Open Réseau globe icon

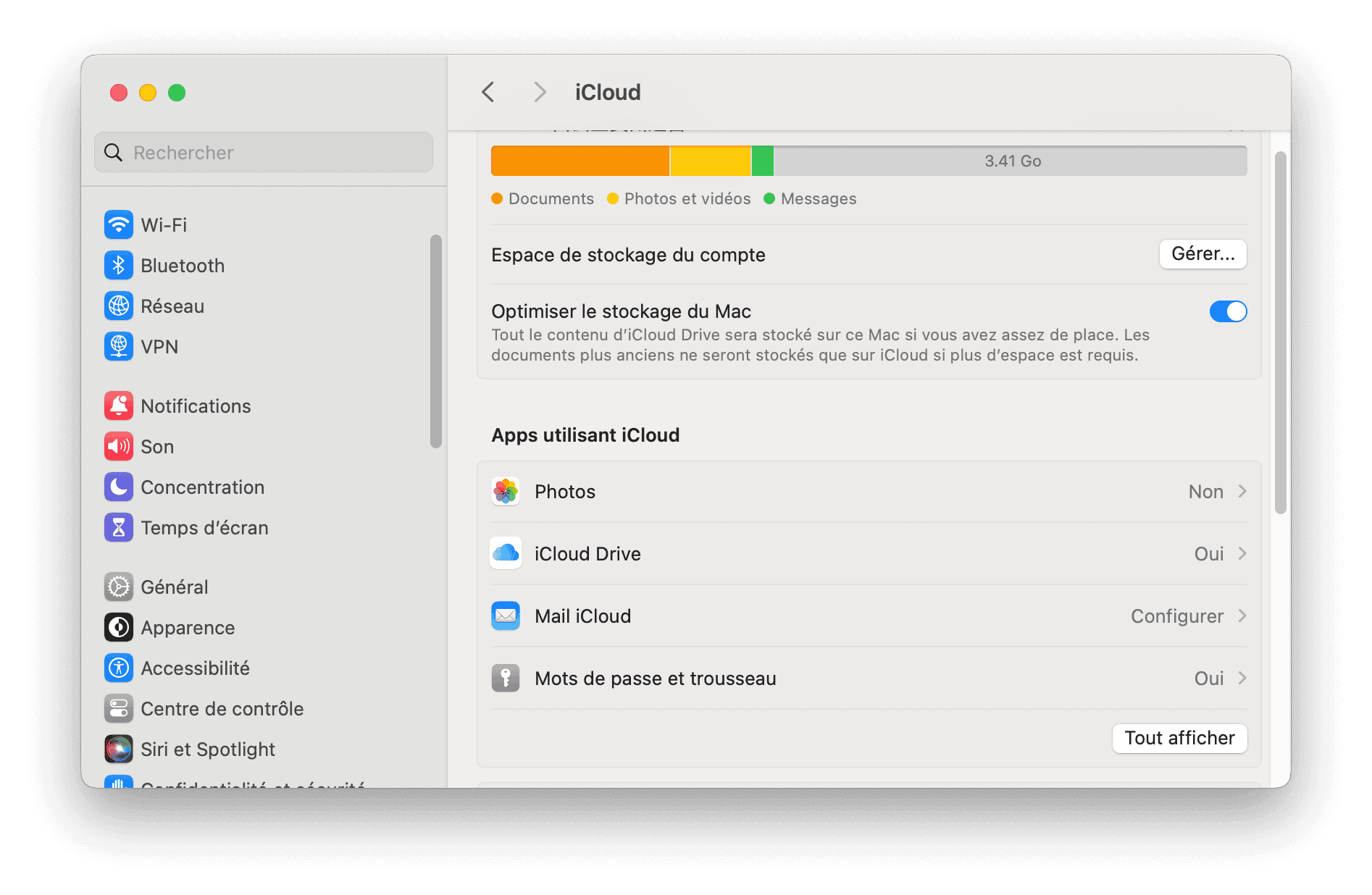[x=119, y=306]
